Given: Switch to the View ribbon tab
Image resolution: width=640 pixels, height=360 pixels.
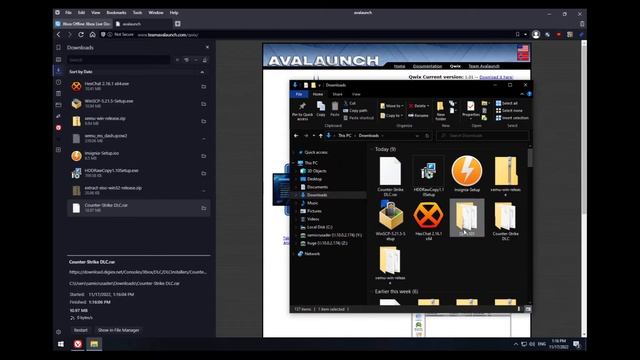Looking at the screenshot, I should pos(356,94).
